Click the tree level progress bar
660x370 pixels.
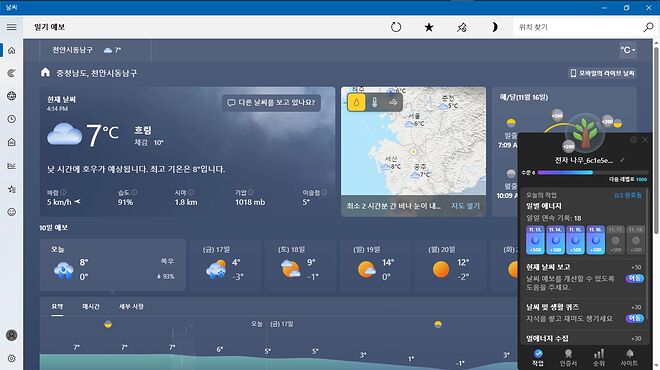[593, 173]
